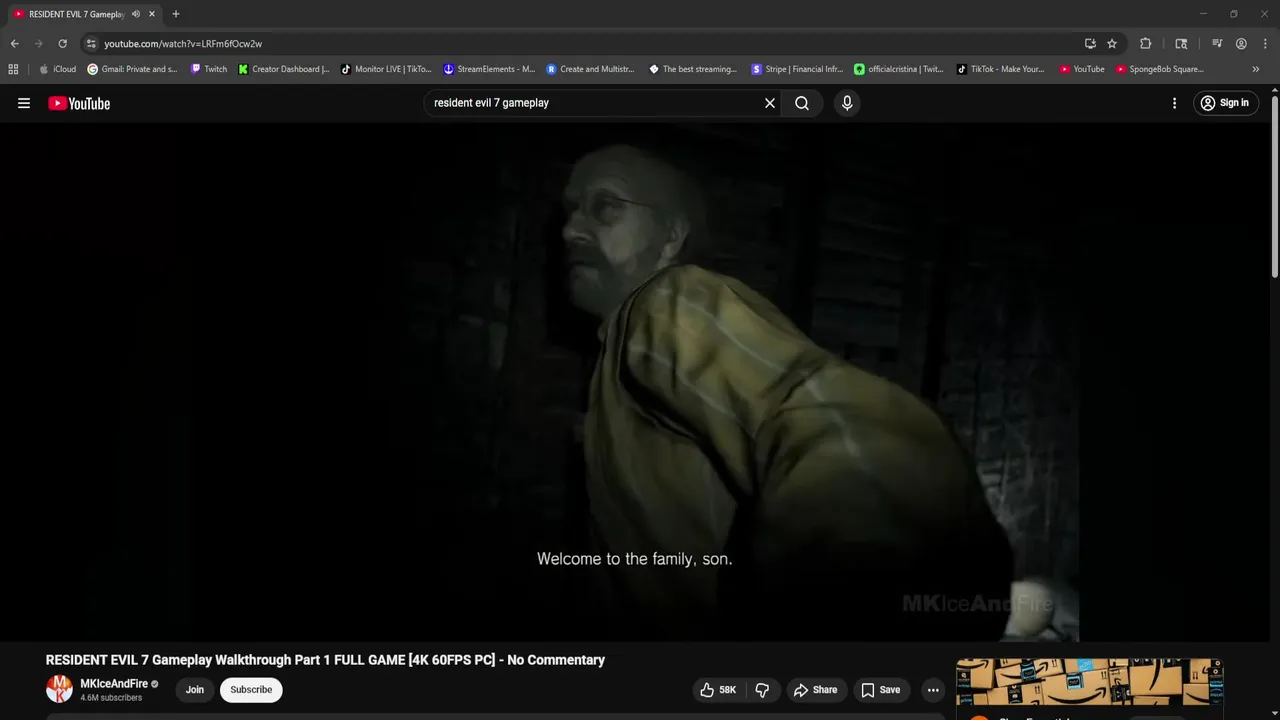Image resolution: width=1280 pixels, height=720 pixels.
Task: Save the video to a playlist
Action: pos(881,690)
